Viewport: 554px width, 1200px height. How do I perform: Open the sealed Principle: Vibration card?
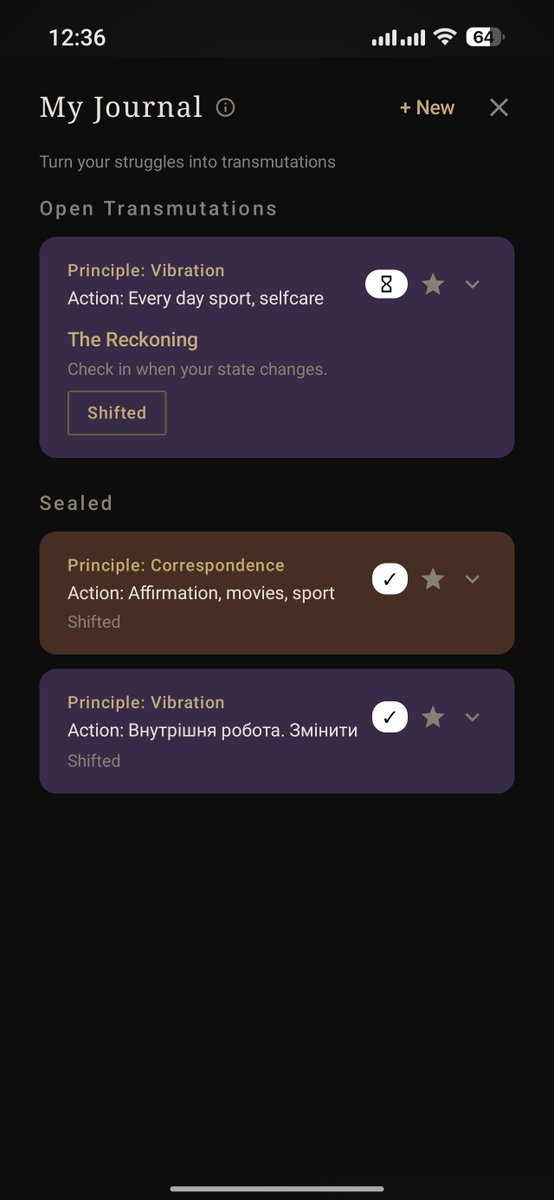point(277,731)
